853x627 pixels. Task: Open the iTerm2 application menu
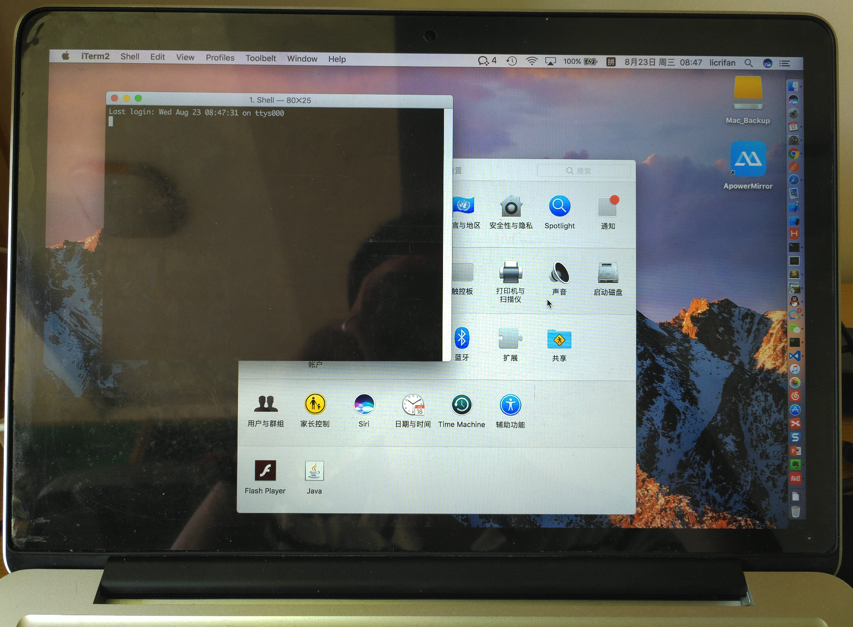[95, 56]
